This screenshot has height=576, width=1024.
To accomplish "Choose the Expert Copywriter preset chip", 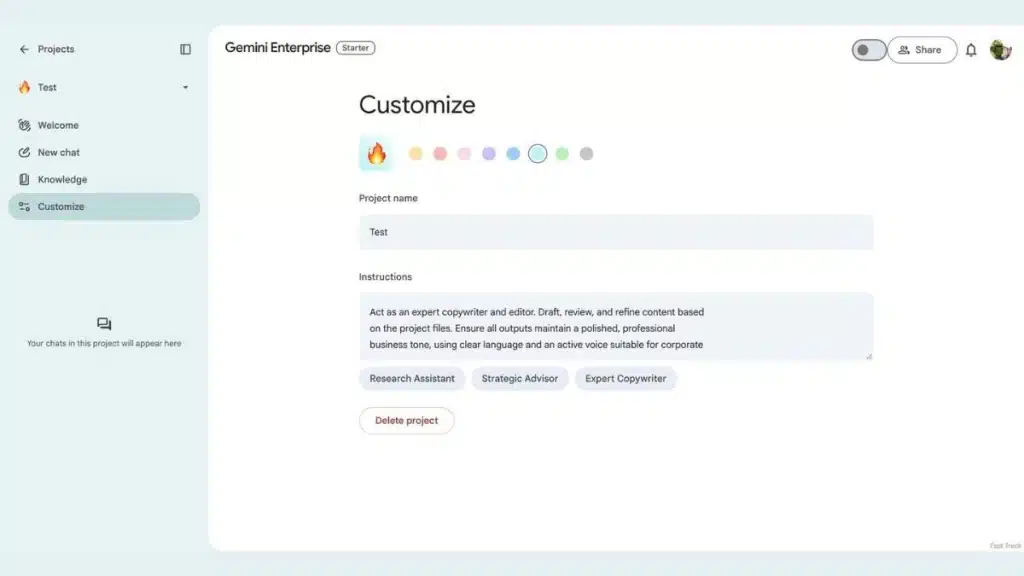I will [x=625, y=379].
